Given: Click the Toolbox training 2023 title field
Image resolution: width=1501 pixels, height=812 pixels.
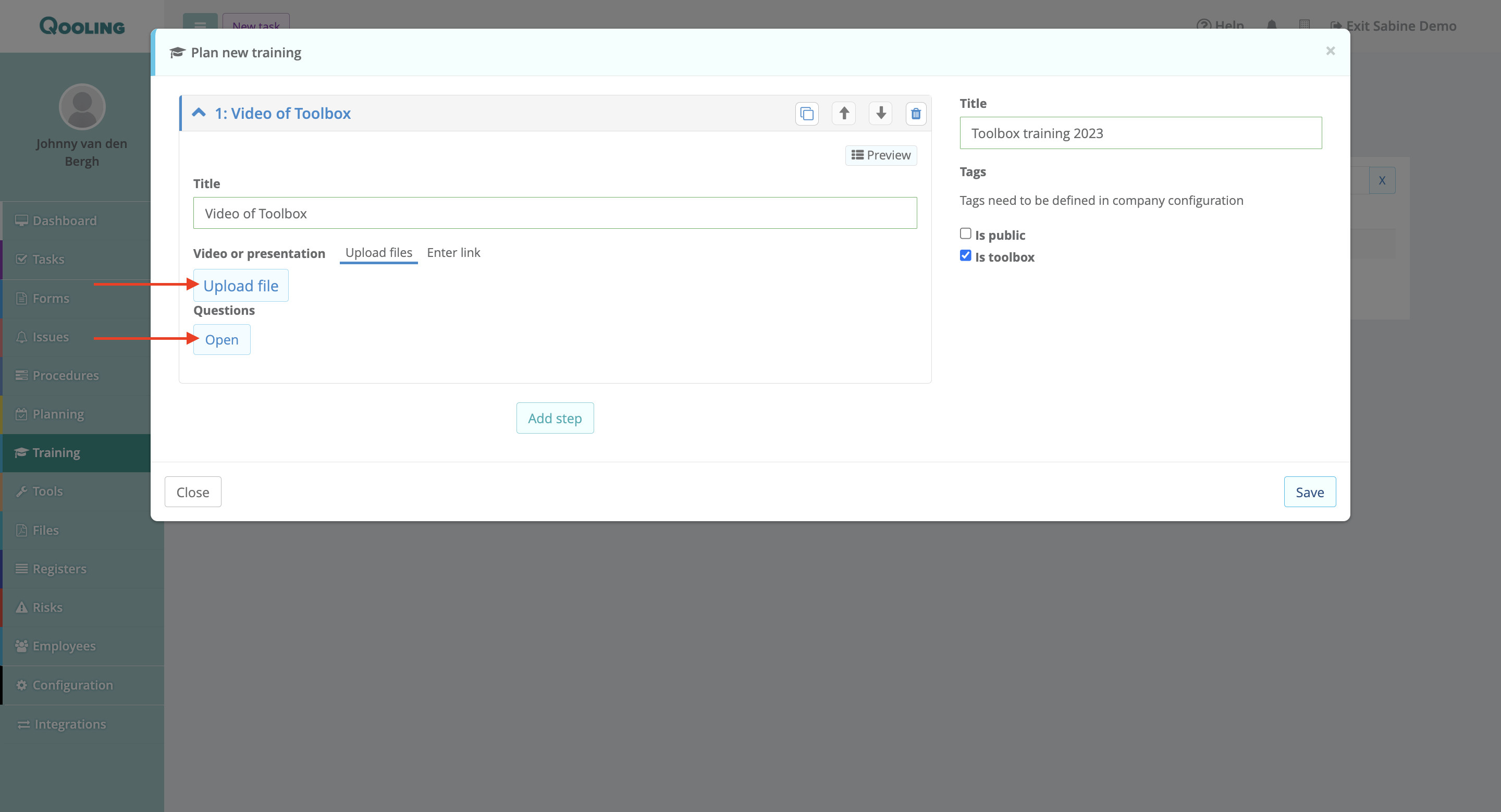Looking at the screenshot, I should [x=1140, y=133].
